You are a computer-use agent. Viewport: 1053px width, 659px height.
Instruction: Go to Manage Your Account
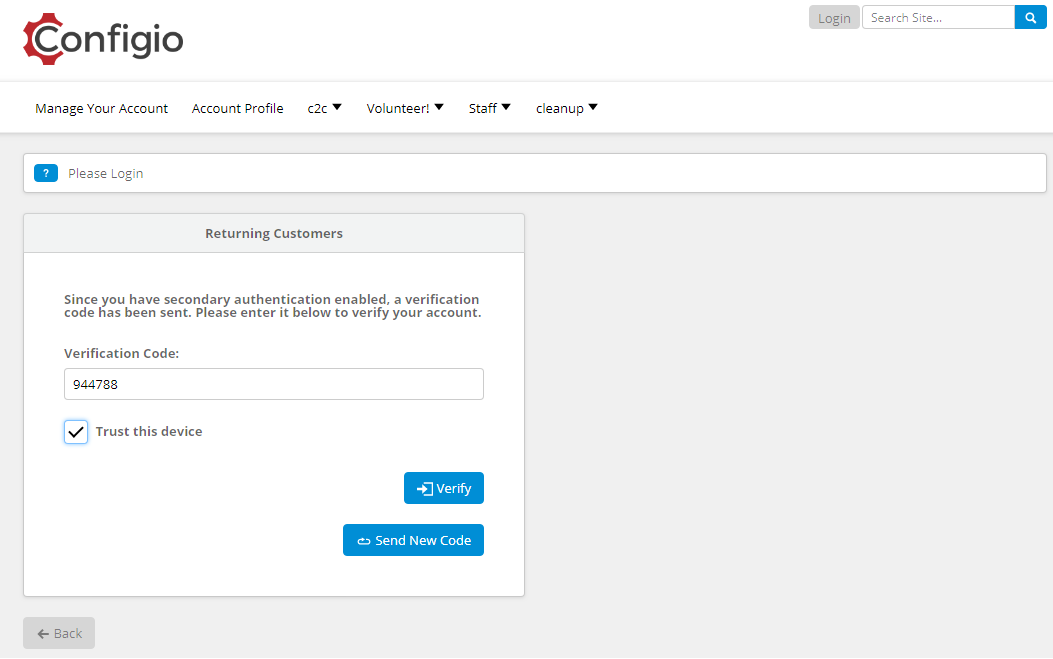pyautogui.click(x=101, y=108)
